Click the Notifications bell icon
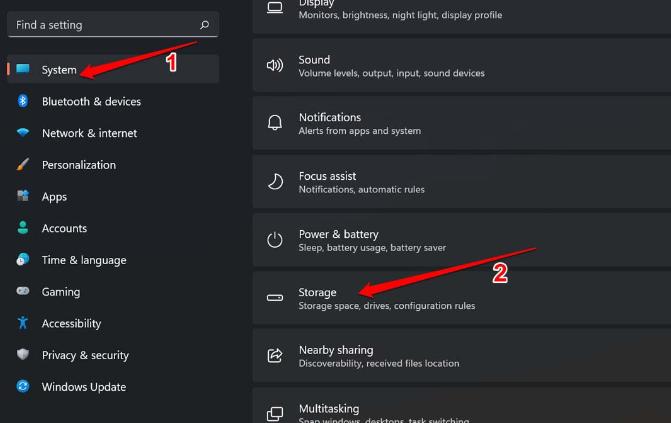This screenshot has width=671, height=423. coord(275,123)
